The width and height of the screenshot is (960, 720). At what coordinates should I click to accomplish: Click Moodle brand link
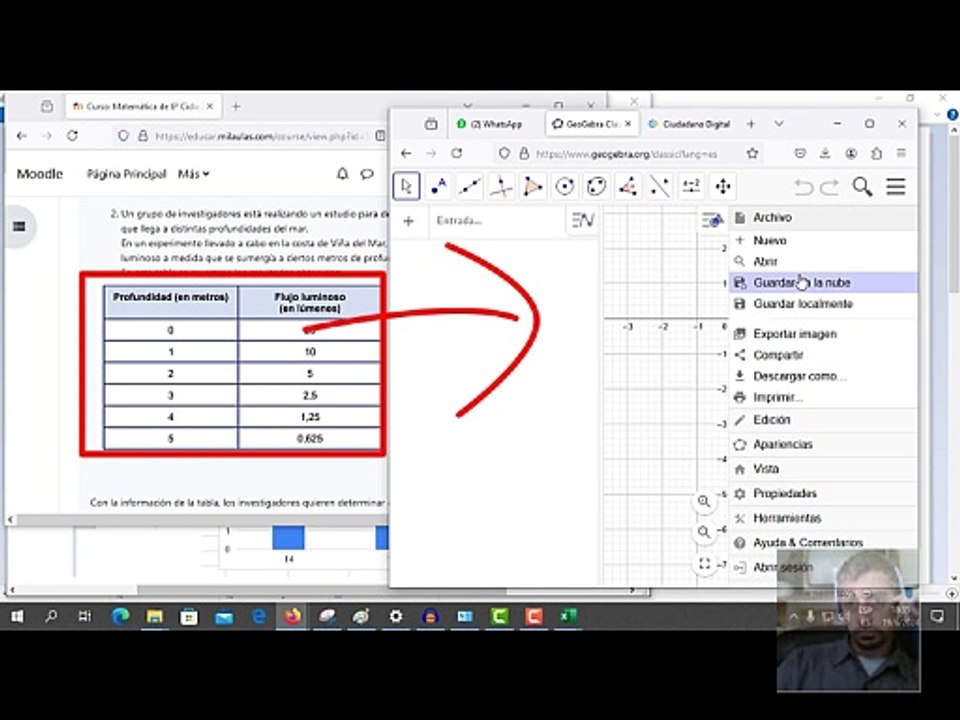pyautogui.click(x=40, y=174)
